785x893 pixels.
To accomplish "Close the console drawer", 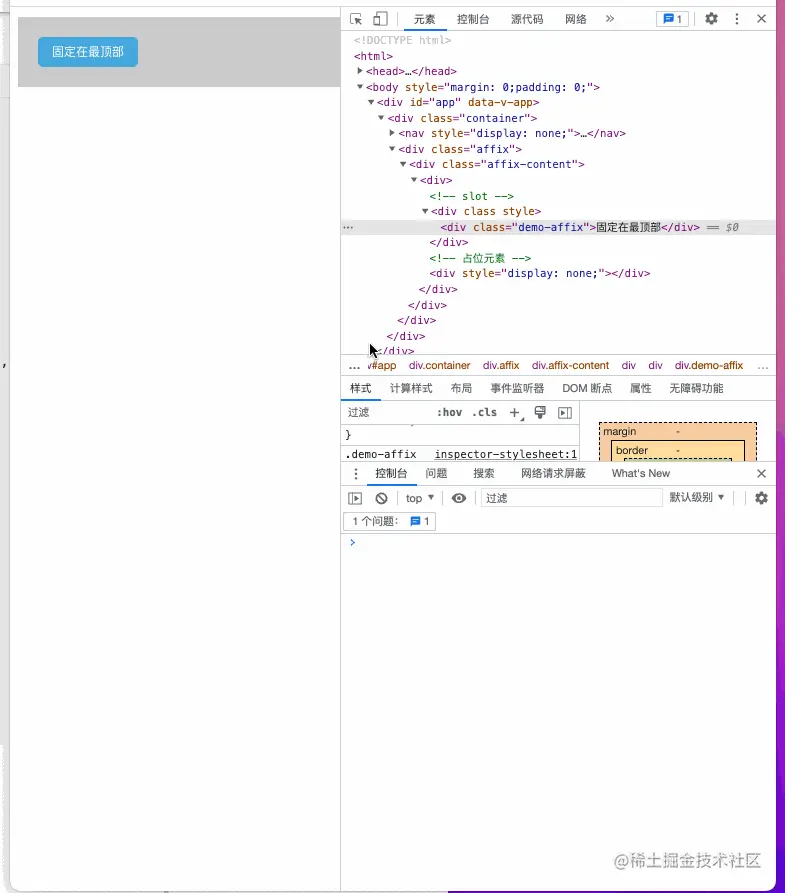I will [761, 473].
